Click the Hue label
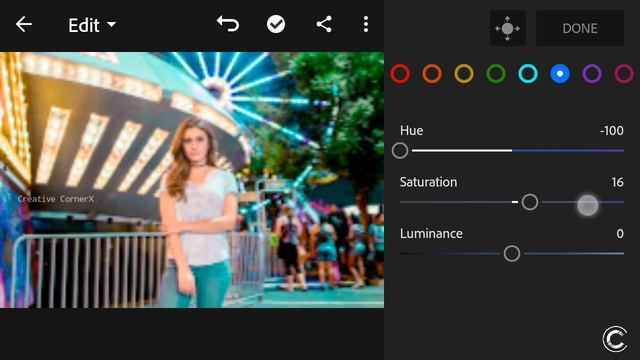 411,131
